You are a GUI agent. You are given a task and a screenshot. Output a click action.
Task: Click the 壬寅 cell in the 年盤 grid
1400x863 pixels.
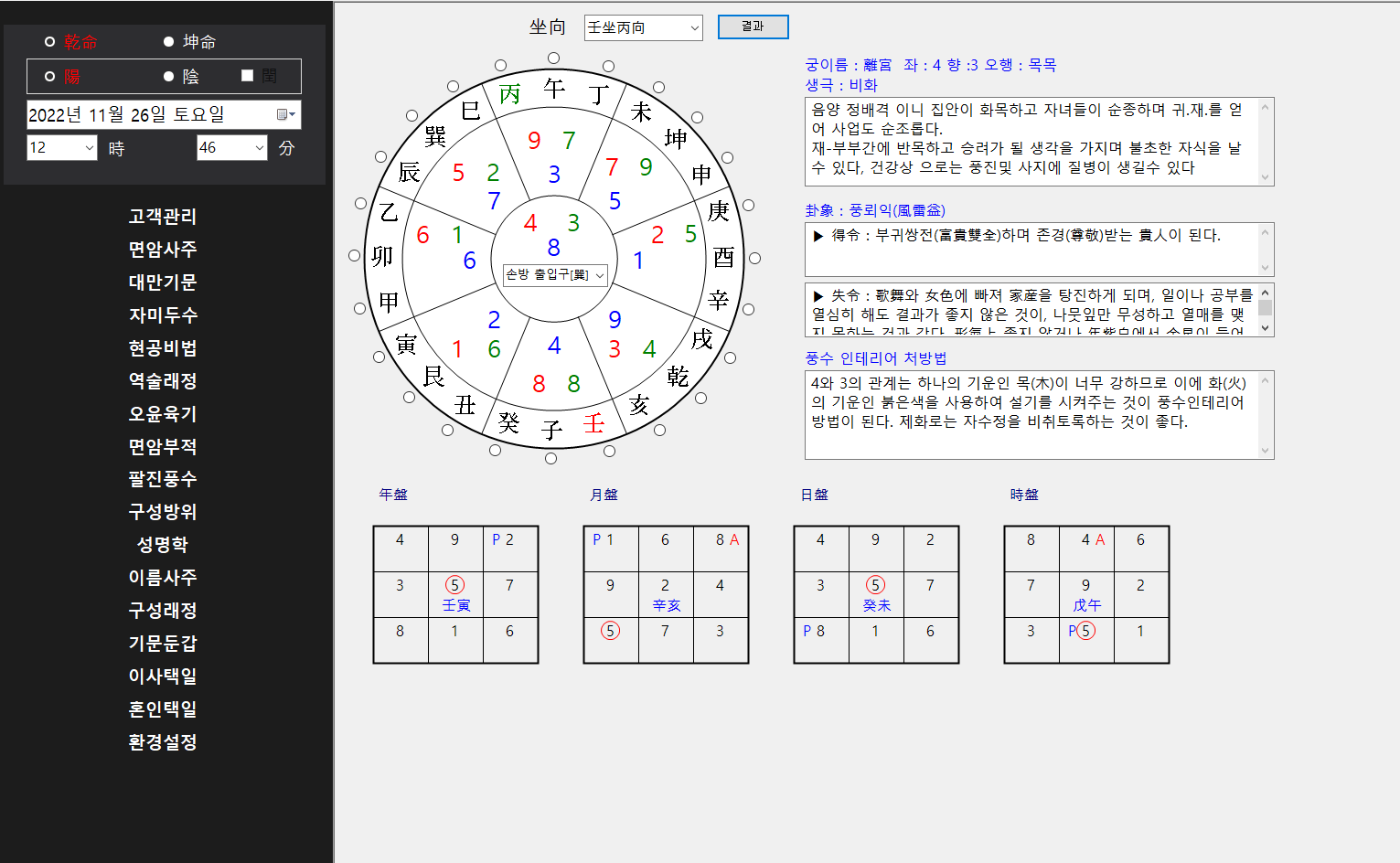(455, 594)
